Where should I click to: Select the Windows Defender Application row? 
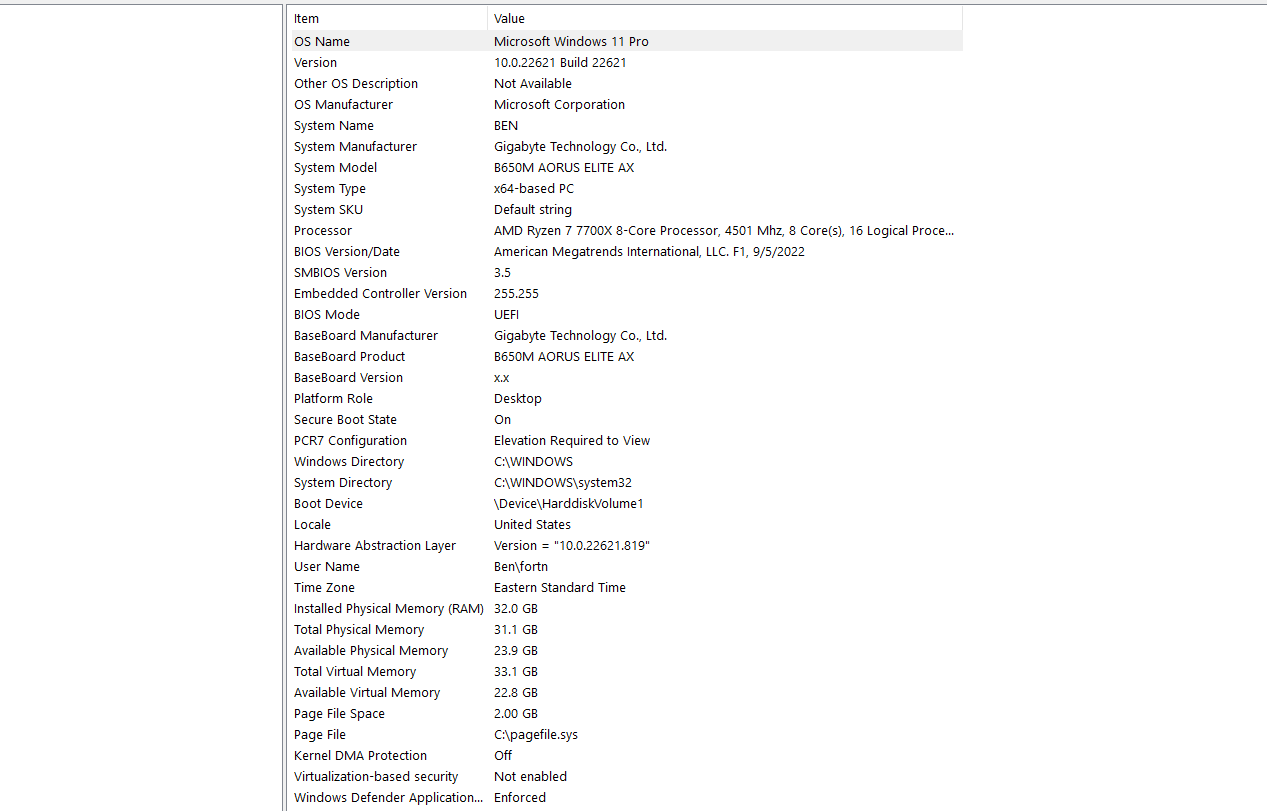626,797
